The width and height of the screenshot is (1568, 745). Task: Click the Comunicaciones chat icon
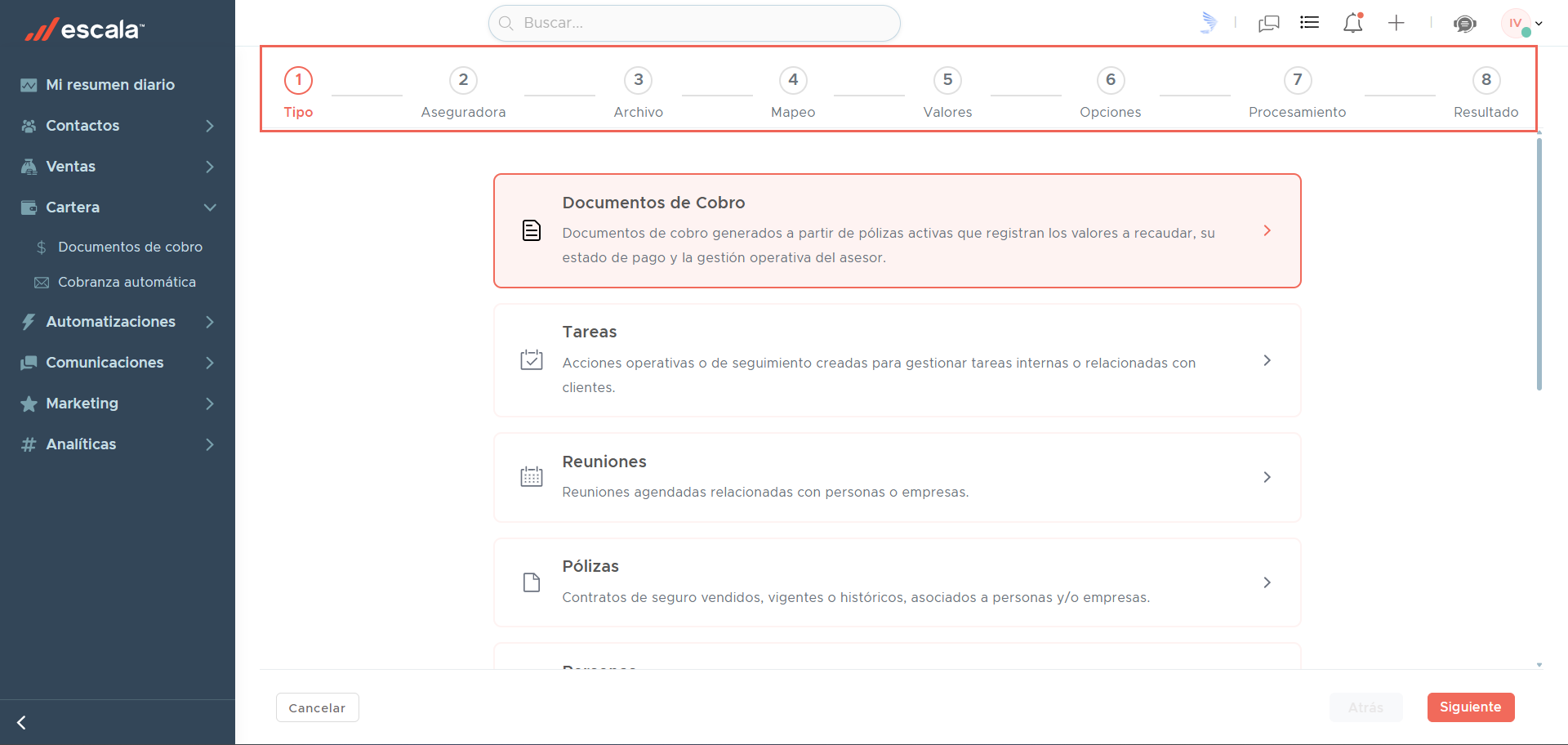tap(29, 363)
